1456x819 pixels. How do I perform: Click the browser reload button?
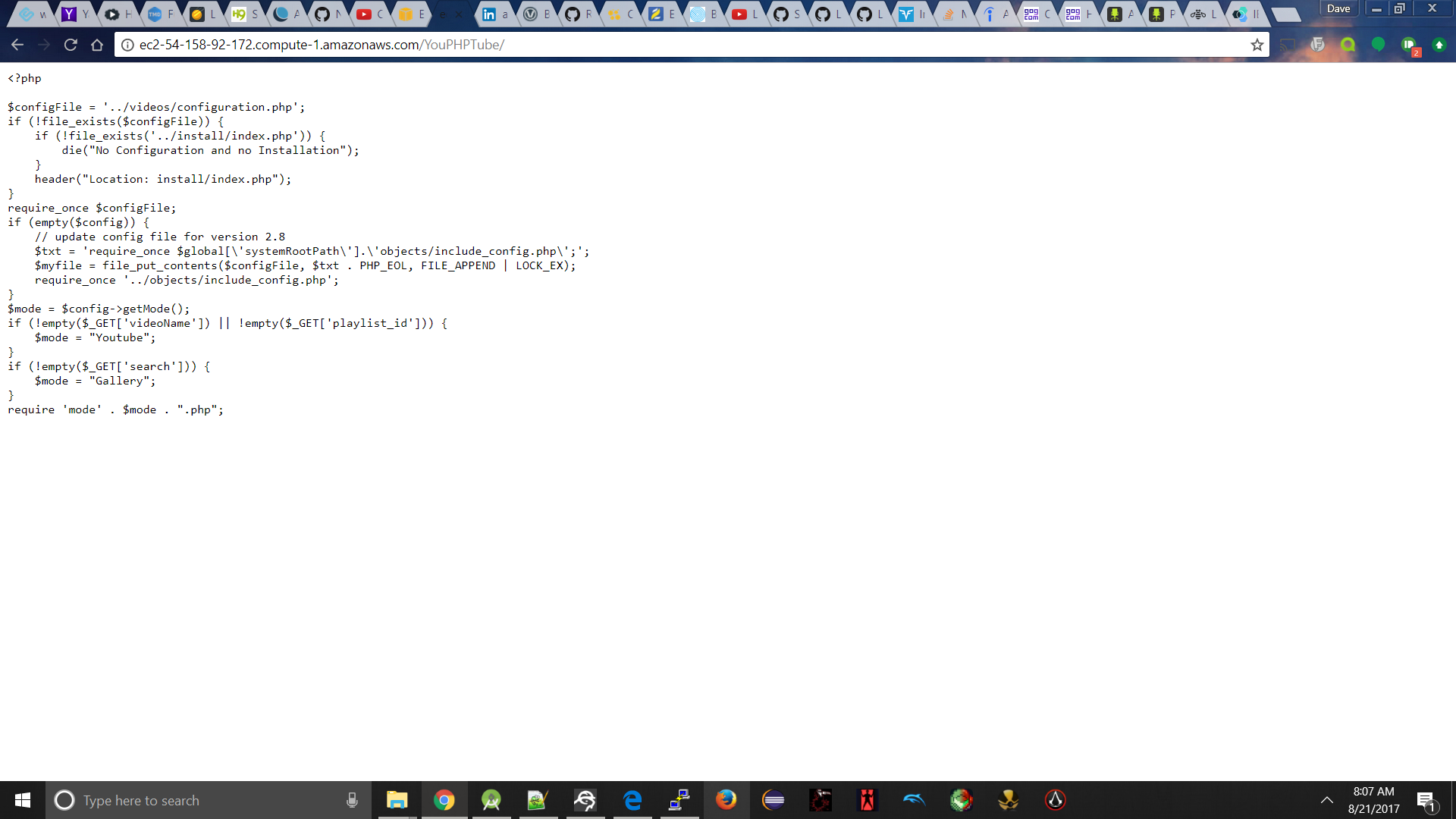(70, 45)
